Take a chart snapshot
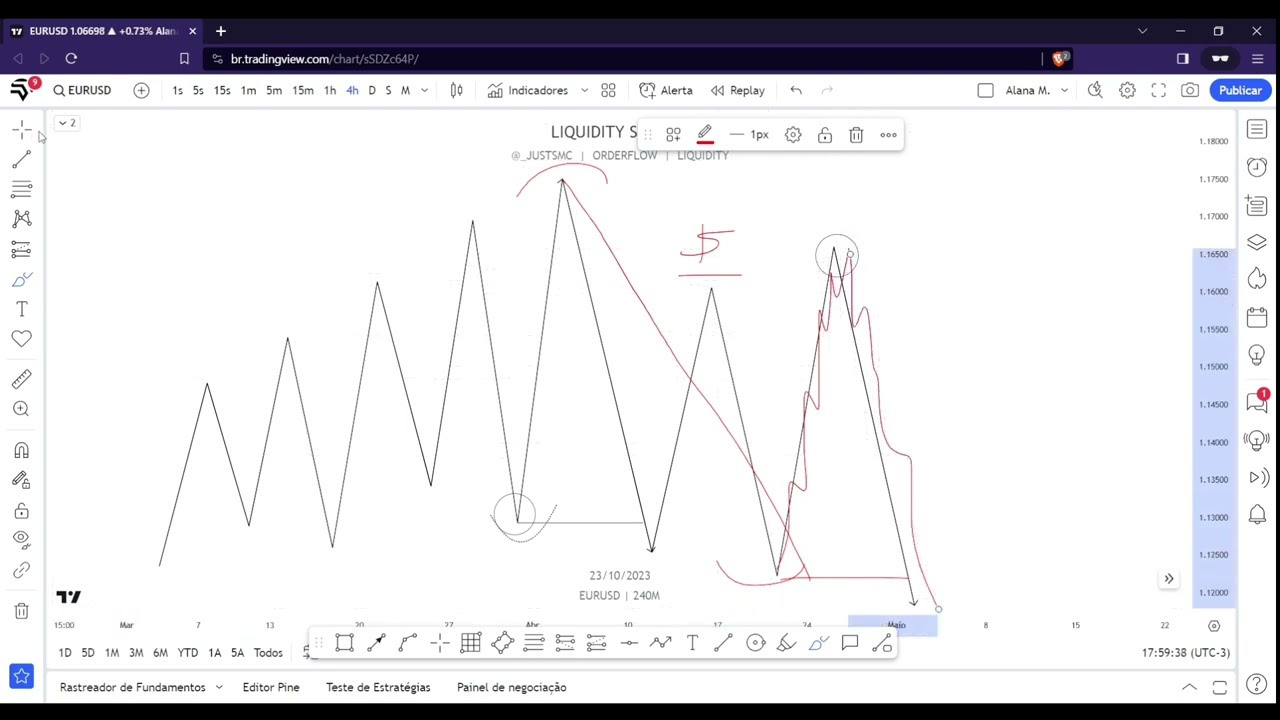The image size is (1280, 720). [1189, 90]
